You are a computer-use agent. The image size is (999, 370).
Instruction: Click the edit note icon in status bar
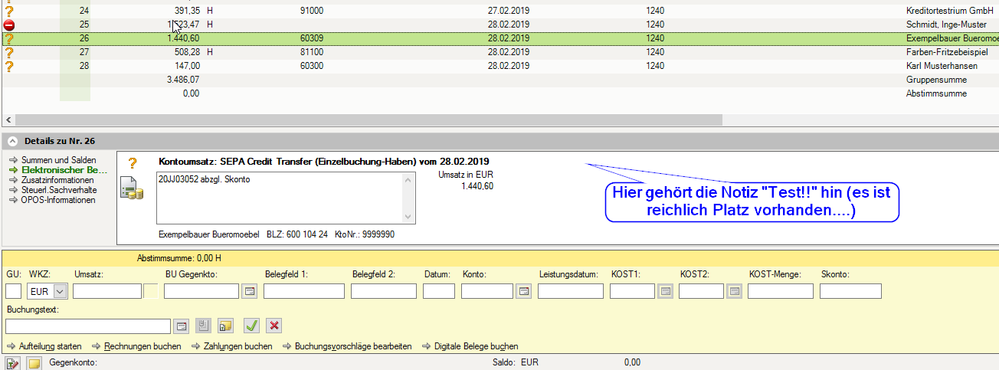click(13, 363)
